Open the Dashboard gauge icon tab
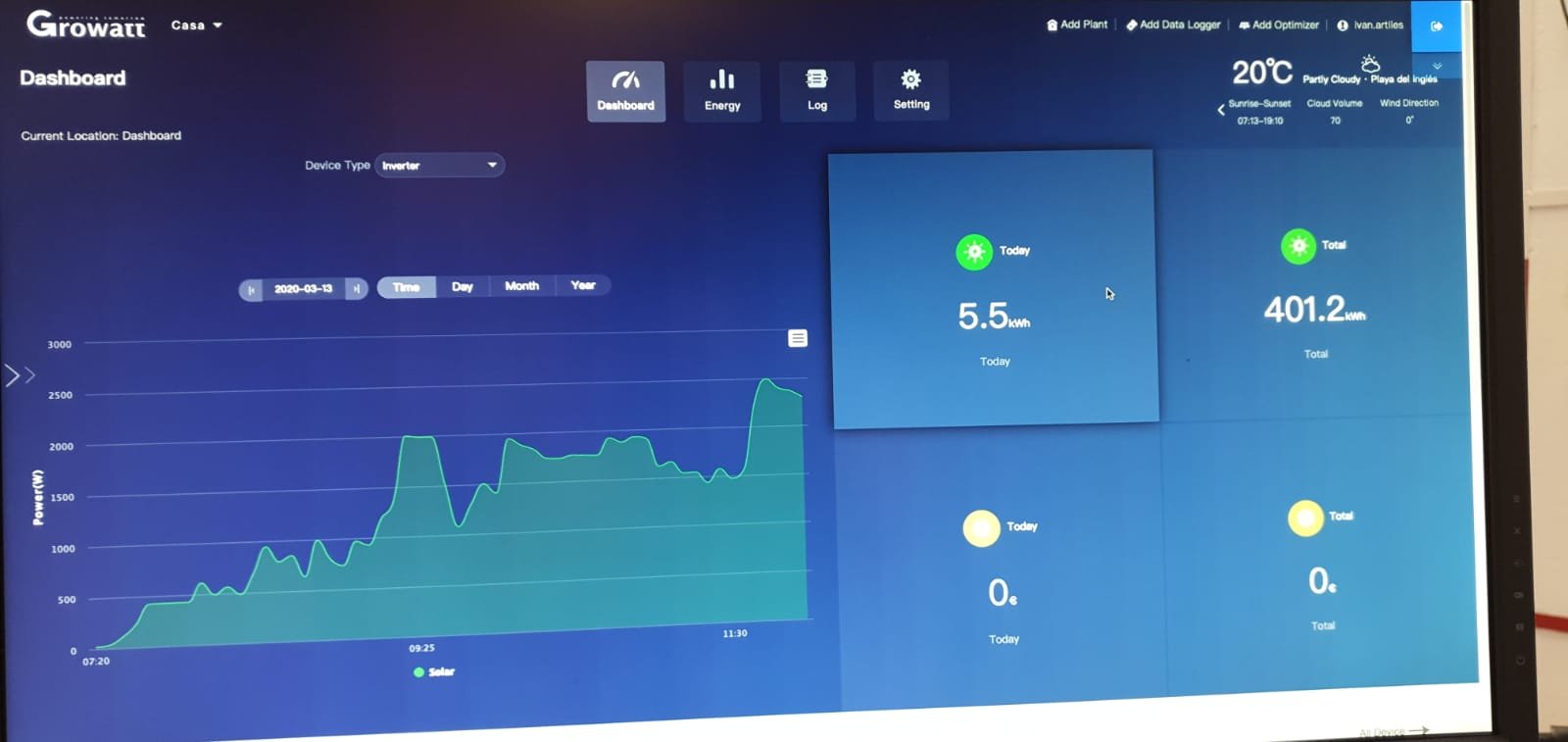This screenshot has height=742, width=1568. pyautogui.click(x=625, y=91)
